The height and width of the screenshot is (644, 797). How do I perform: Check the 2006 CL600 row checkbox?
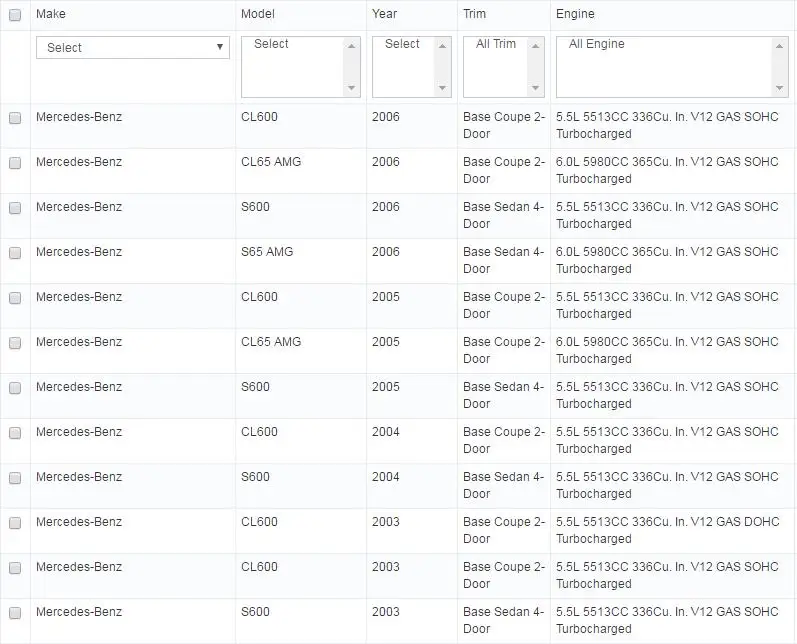(x=15, y=118)
